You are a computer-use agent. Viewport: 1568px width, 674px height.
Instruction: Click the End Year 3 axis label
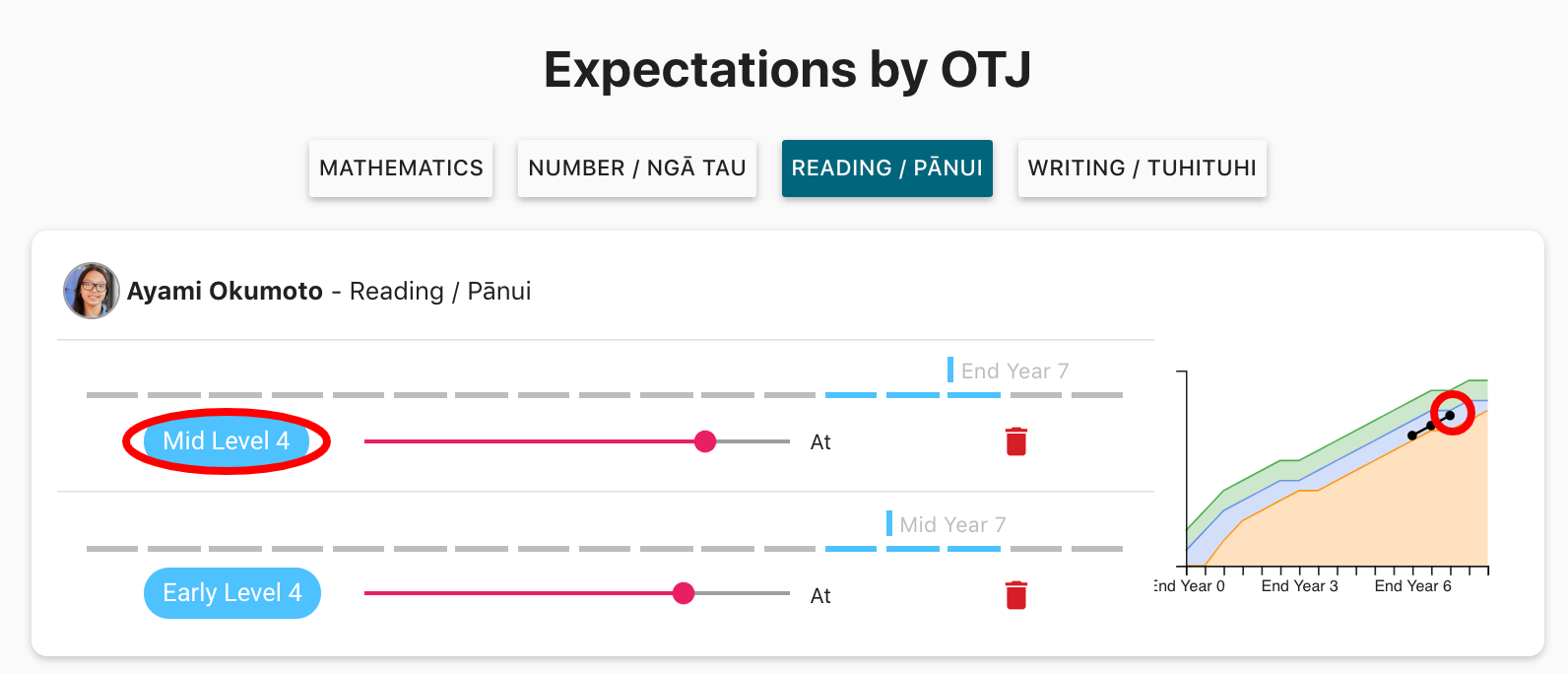pyautogui.click(x=1299, y=586)
